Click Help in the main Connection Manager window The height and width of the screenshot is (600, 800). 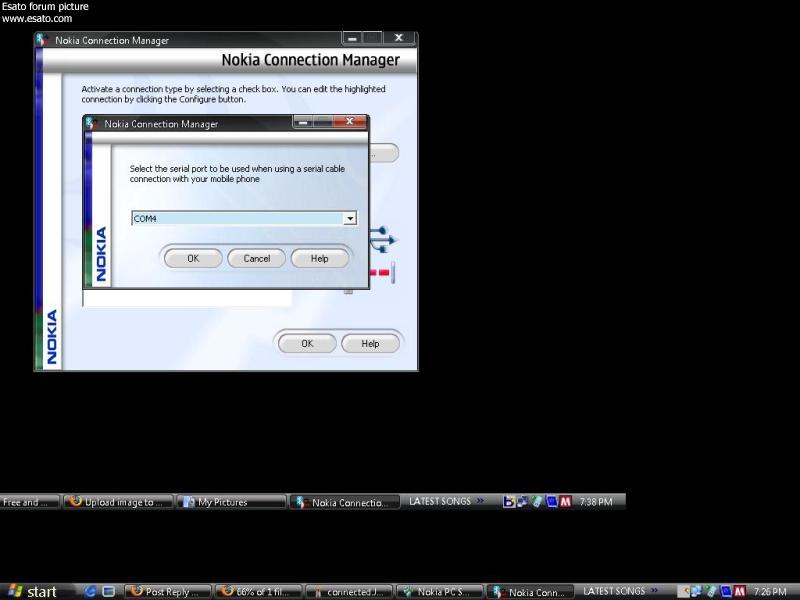point(370,343)
